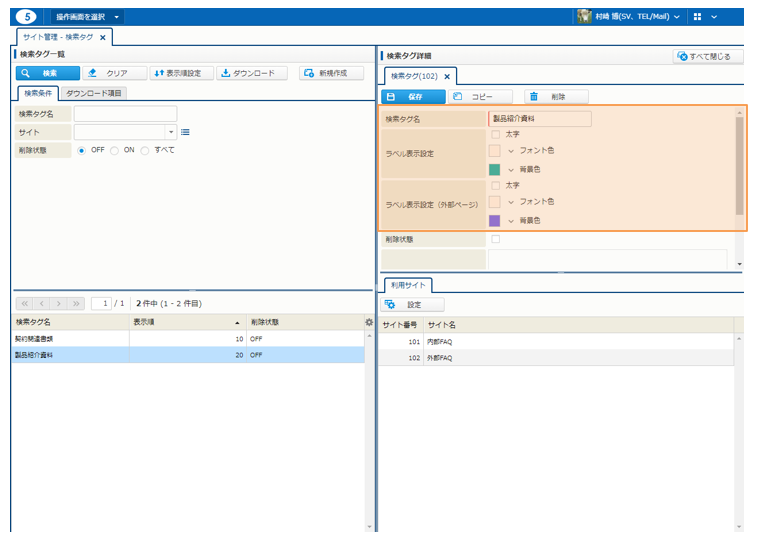The image size is (759, 552).
Task: Open the 操作画面を選択 dropdown
Action: (x=88, y=17)
